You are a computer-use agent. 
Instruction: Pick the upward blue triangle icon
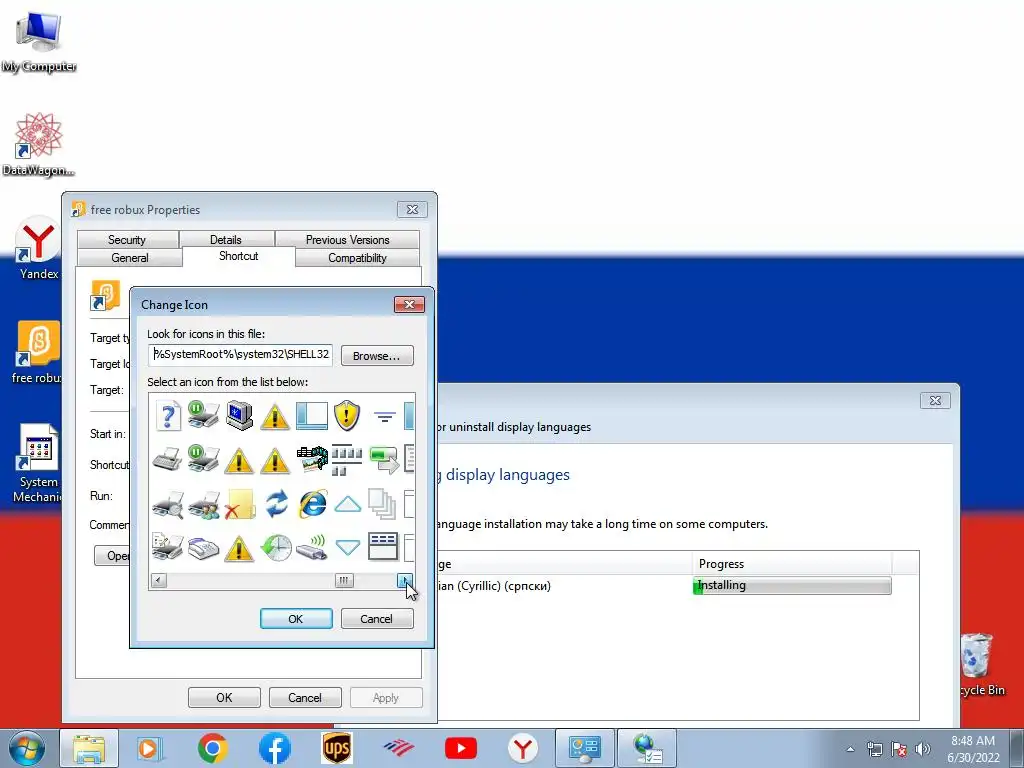click(347, 504)
